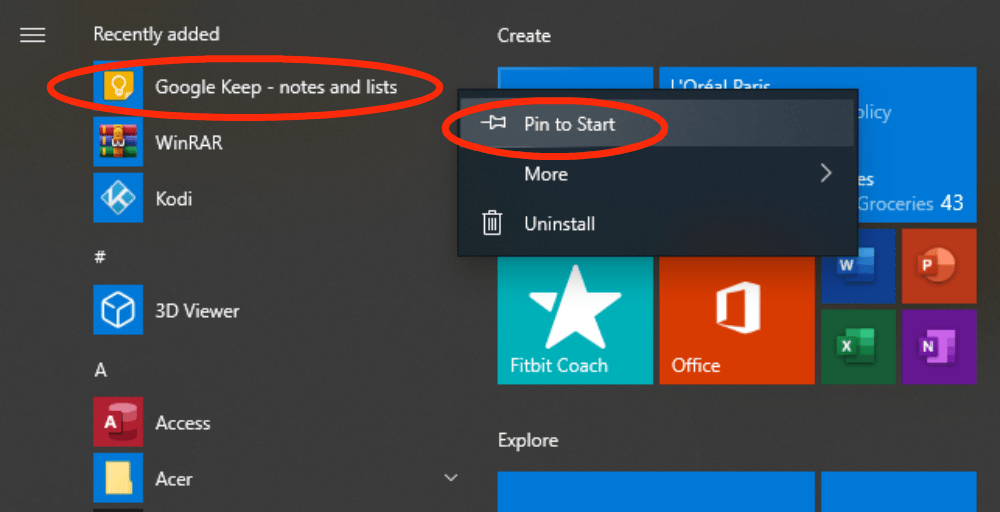Screen dimensions: 1000x512
Task: Select Uninstall from context menu
Action: coord(656,224)
